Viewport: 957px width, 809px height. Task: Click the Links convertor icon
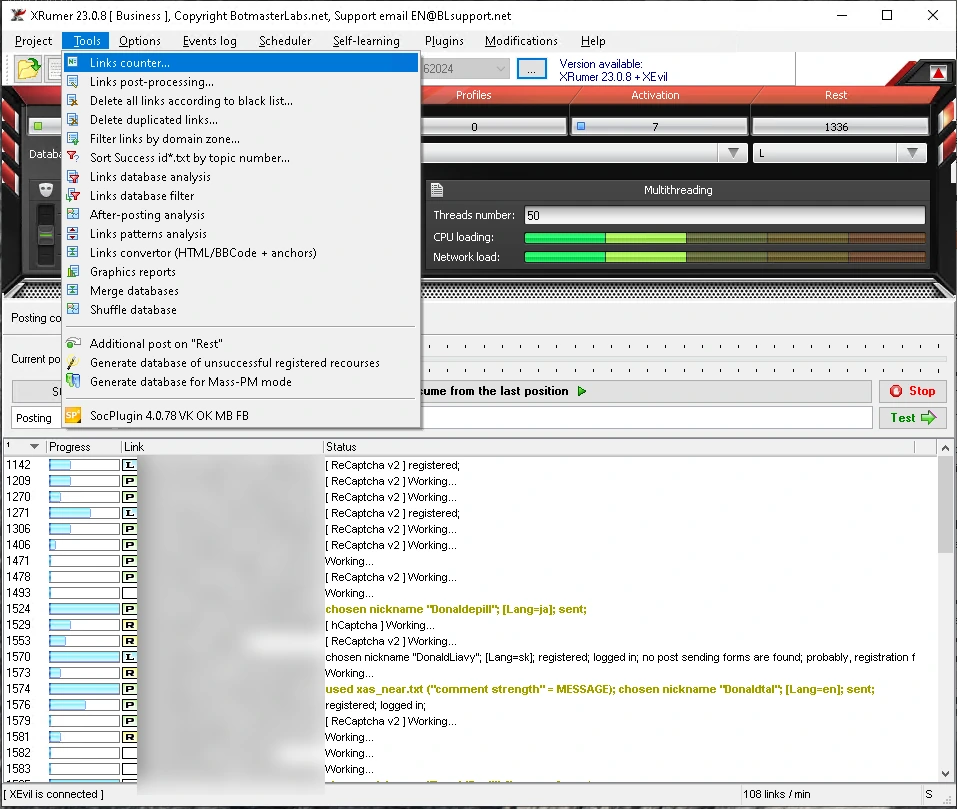coord(73,252)
